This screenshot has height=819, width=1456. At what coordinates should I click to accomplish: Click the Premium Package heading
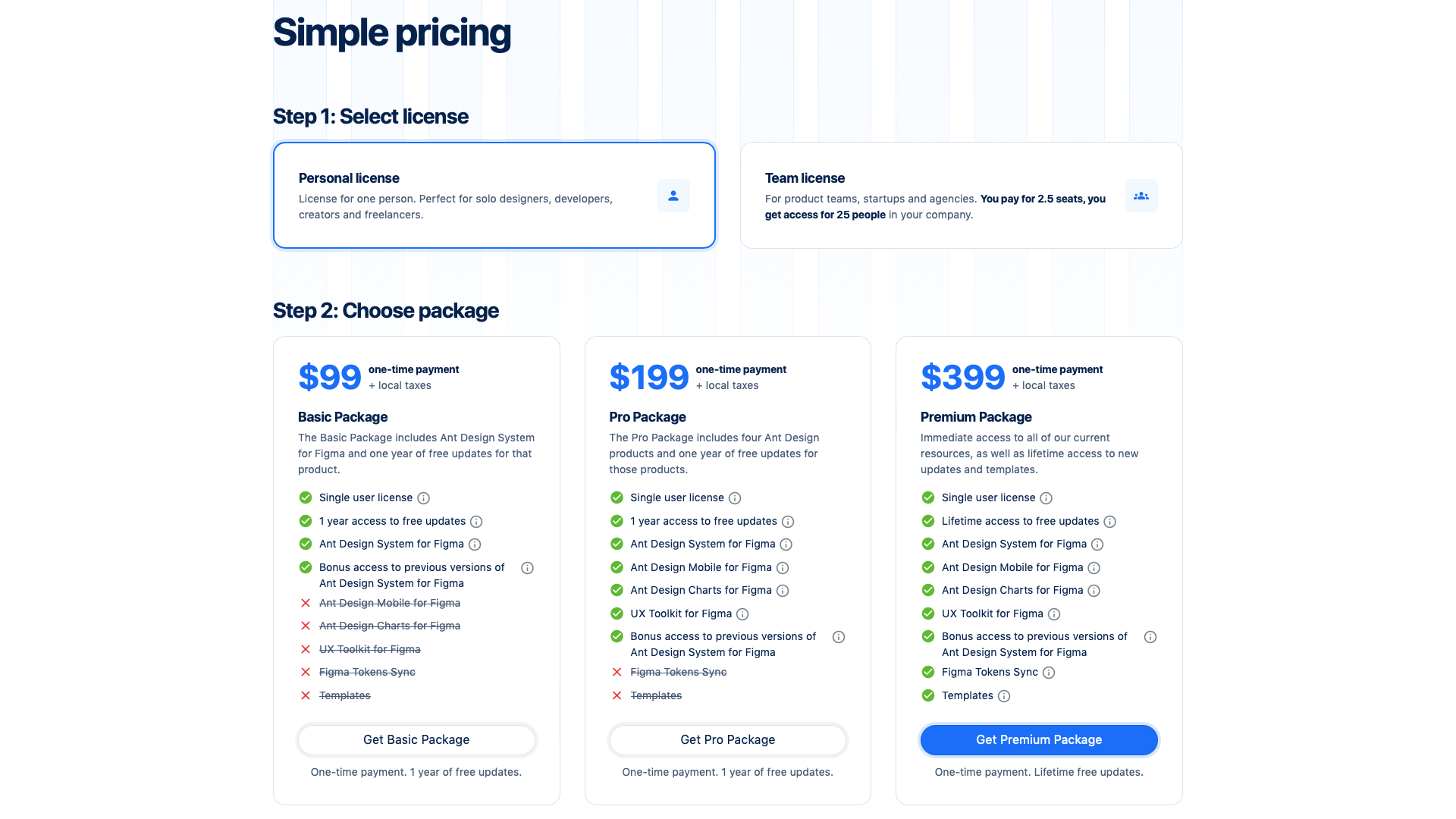[976, 417]
